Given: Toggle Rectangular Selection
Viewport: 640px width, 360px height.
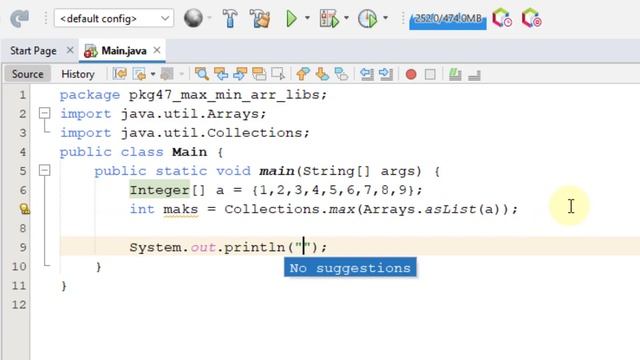Looking at the screenshot, I should point(278,74).
